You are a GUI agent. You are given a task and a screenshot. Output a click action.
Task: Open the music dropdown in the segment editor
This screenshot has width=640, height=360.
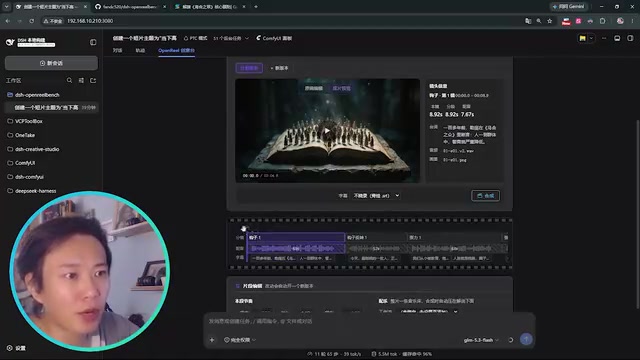pos(429,311)
